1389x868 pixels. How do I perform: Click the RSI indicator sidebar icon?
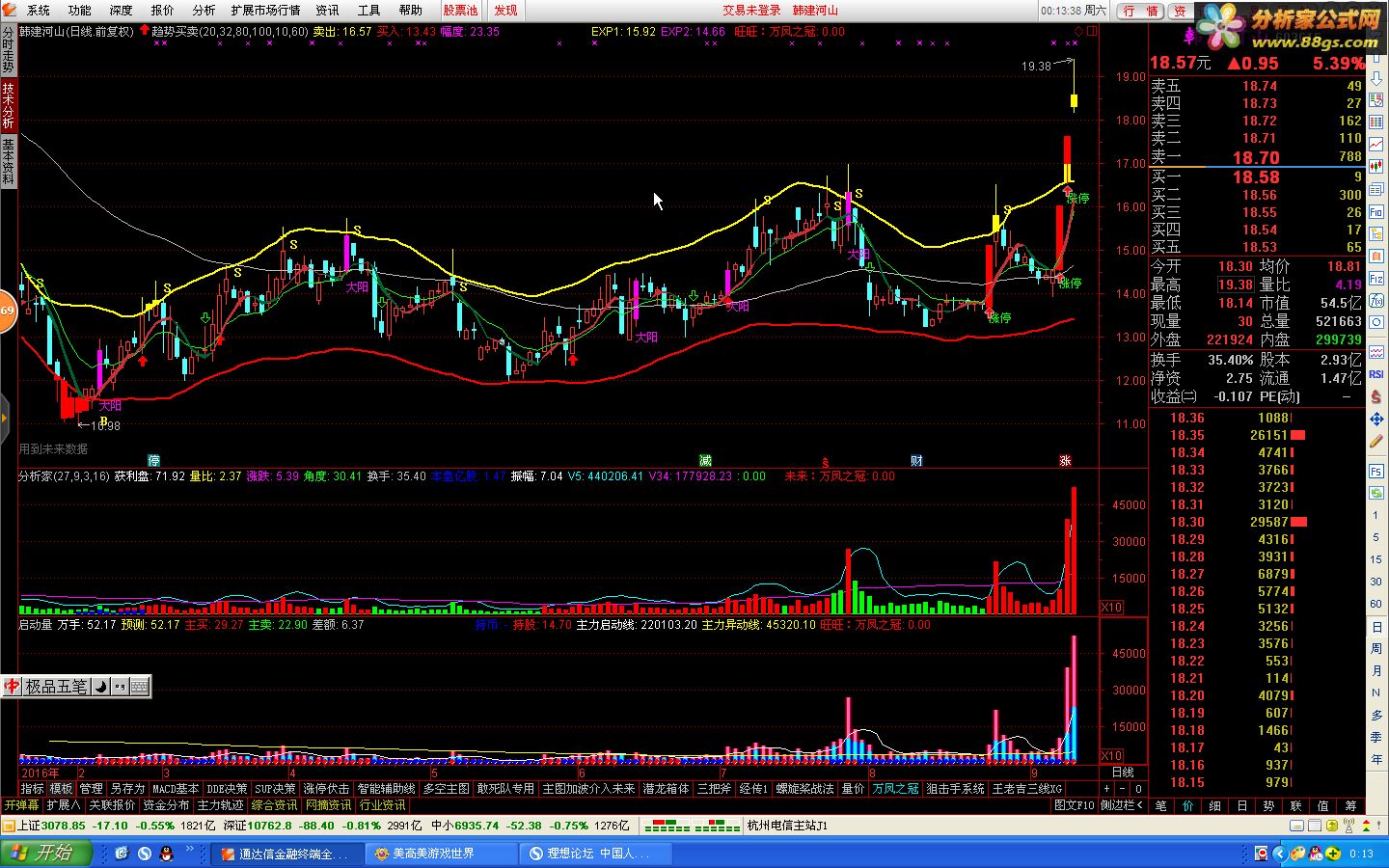[1376, 374]
